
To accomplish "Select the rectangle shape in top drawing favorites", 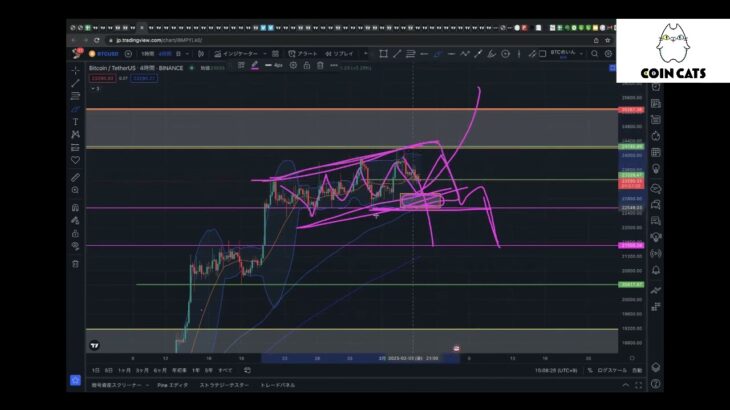I will tap(383, 54).
